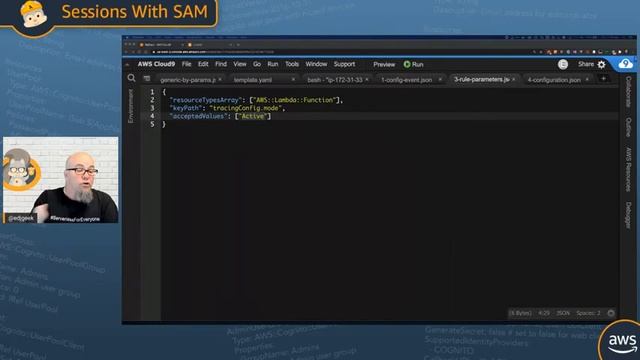
Task: Click the 4:29 cursor position in status bar
Action: click(544, 313)
